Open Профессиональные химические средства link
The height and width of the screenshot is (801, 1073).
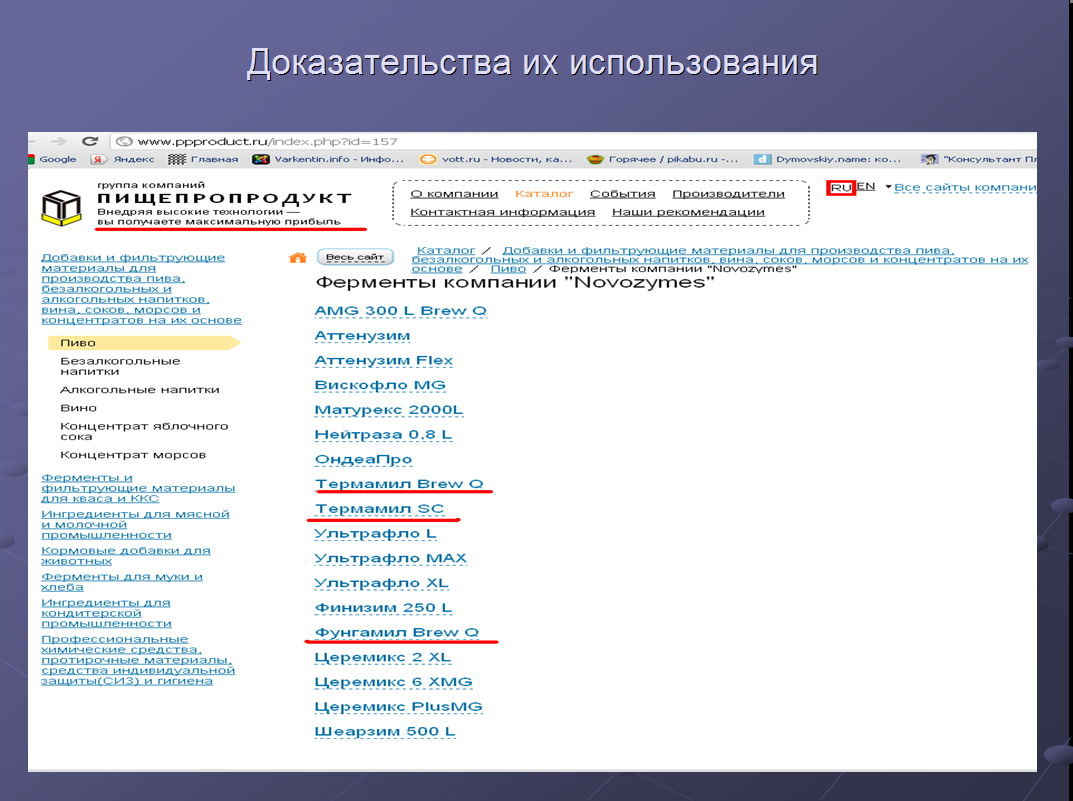tap(138, 660)
